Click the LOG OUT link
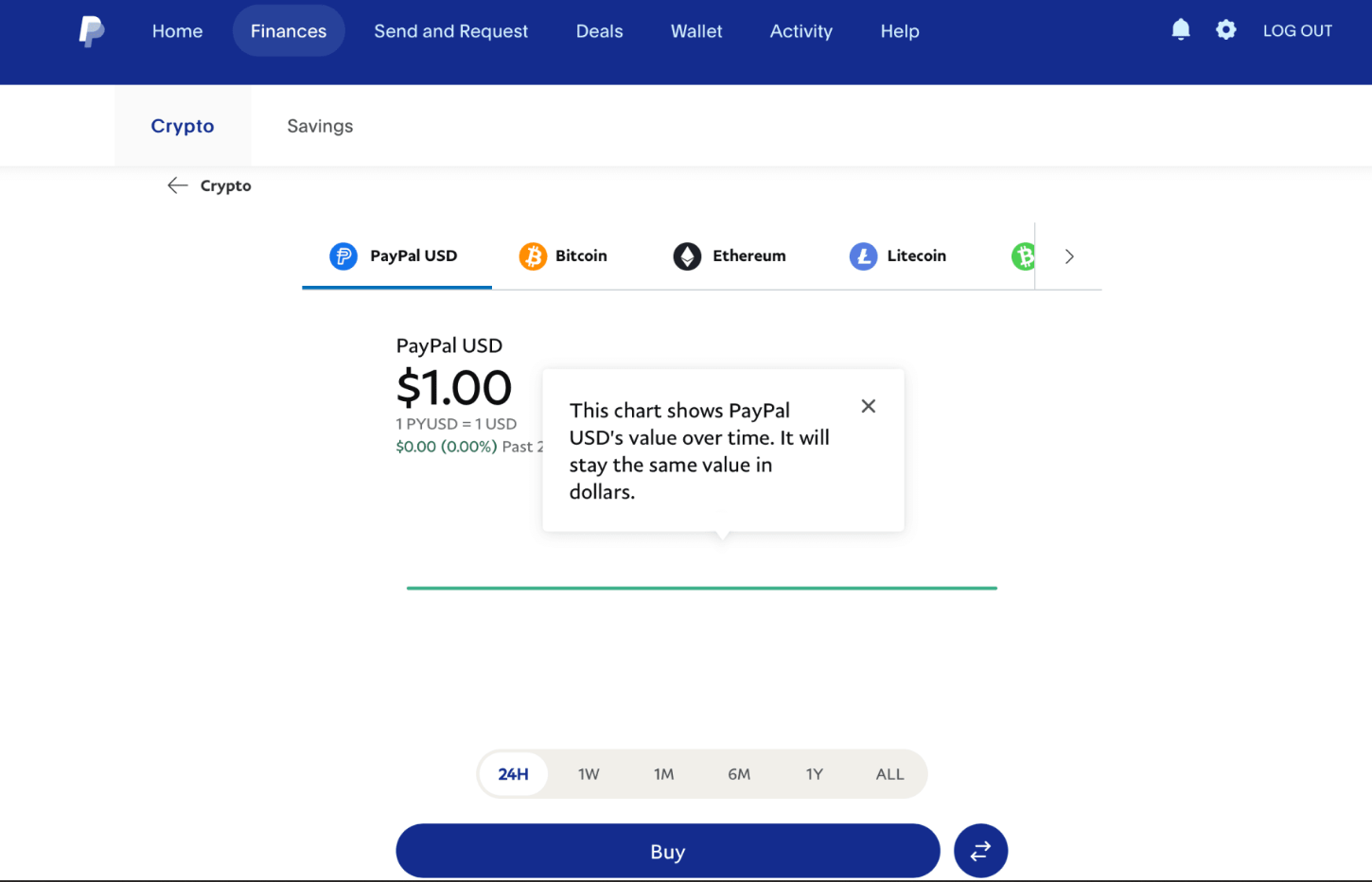 tap(1297, 30)
